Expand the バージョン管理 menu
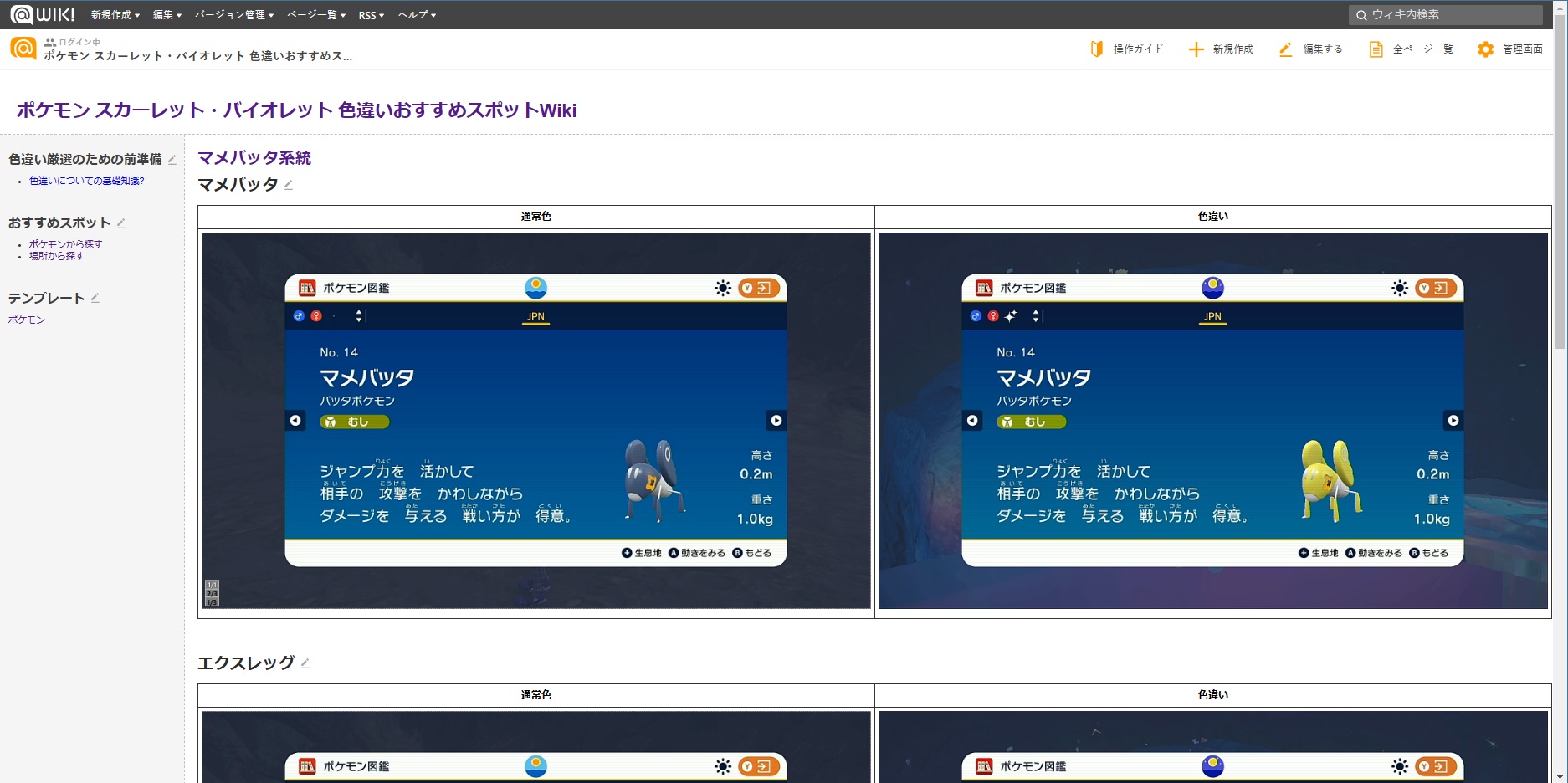Viewport: 1568px width, 783px height. (234, 15)
